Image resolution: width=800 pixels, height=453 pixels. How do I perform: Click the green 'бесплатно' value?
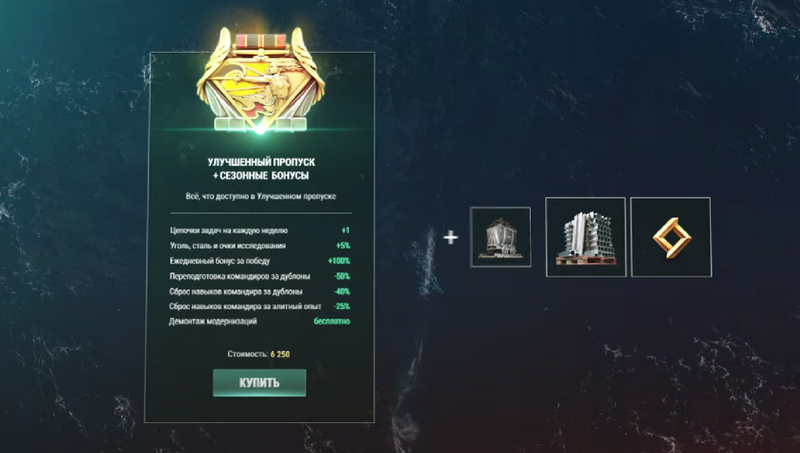(332, 321)
